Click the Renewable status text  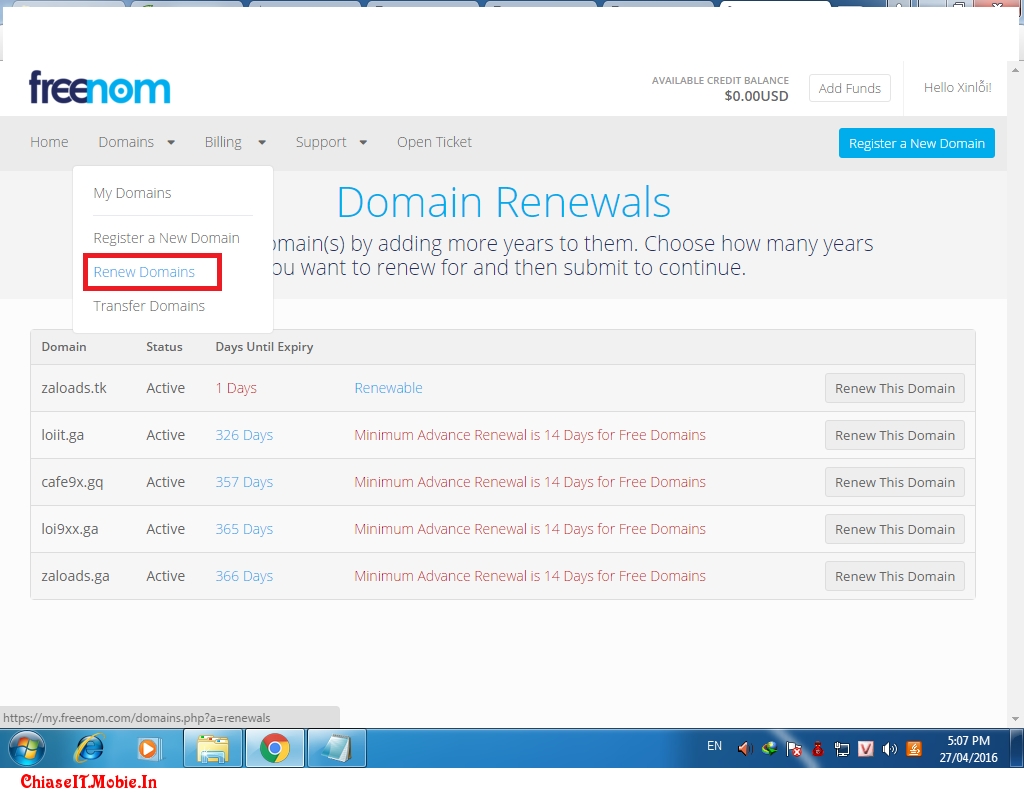[x=389, y=388]
